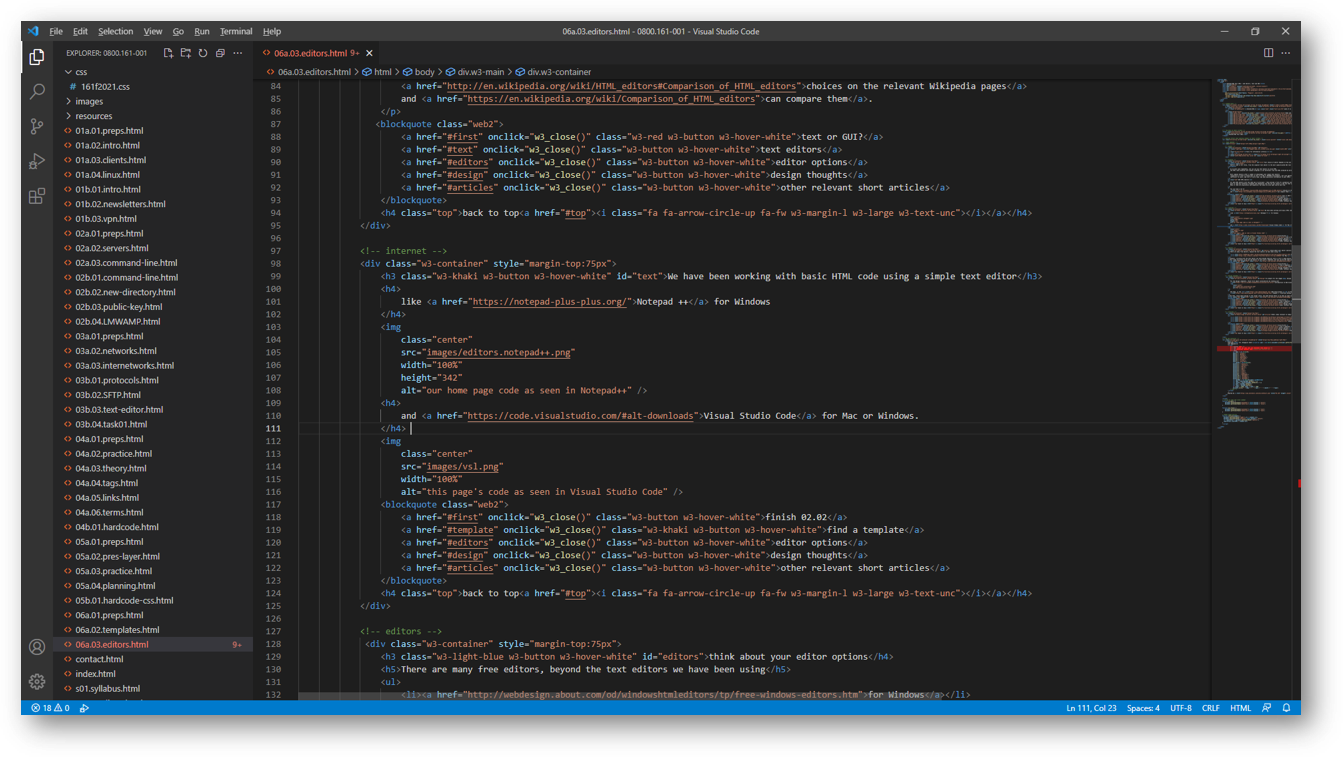The width and height of the screenshot is (1343, 757).
Task: Open the Manage gear icon
Action: [37, 681]
